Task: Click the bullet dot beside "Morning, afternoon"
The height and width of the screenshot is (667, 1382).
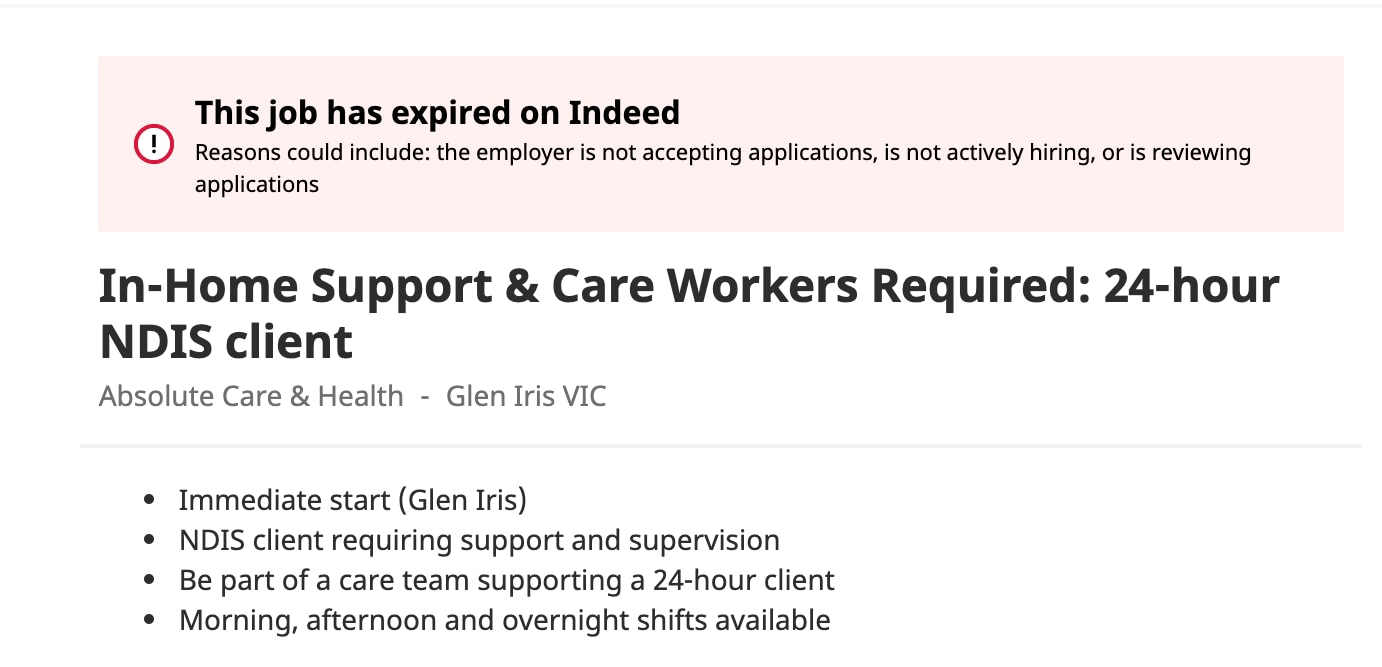Action: 150,620
